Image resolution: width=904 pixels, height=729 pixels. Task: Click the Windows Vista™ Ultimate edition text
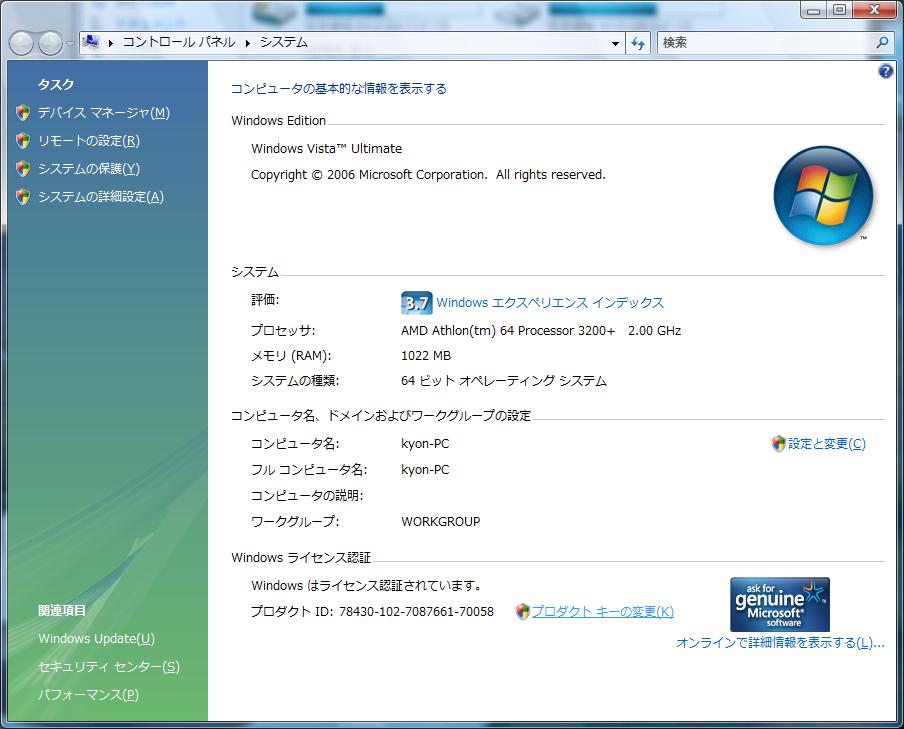326,149
